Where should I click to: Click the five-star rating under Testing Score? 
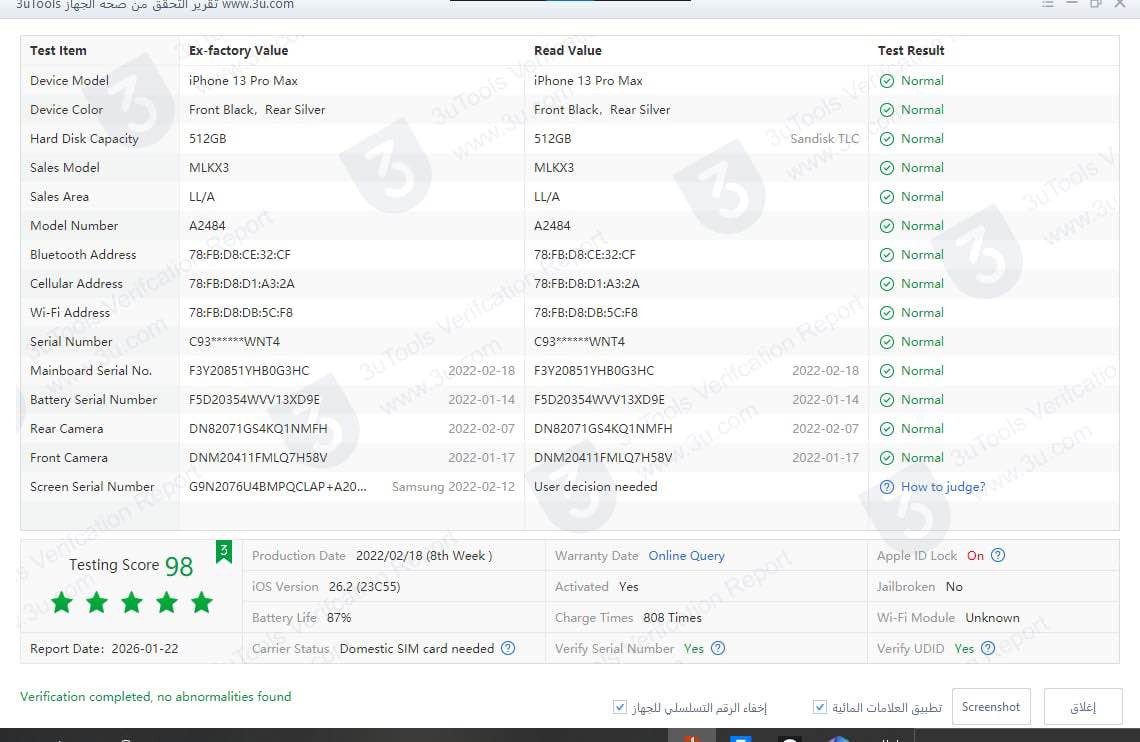point(131,602)
